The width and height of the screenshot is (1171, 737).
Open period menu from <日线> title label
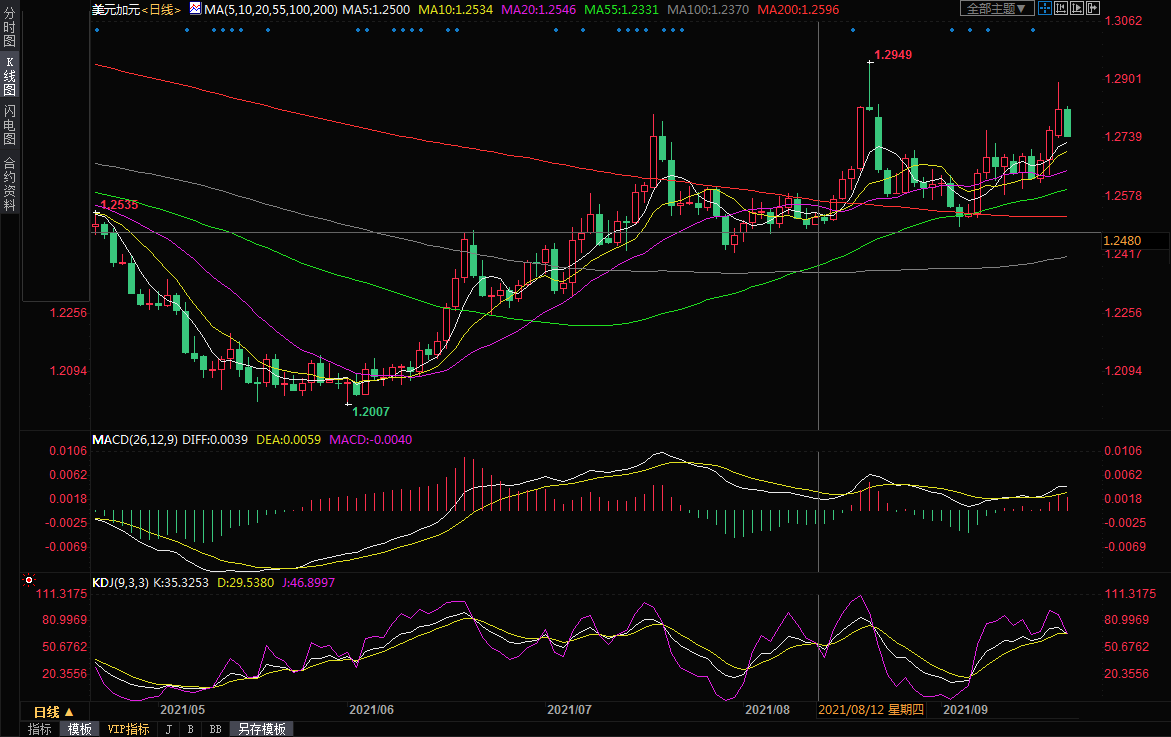tap(161, 9)
